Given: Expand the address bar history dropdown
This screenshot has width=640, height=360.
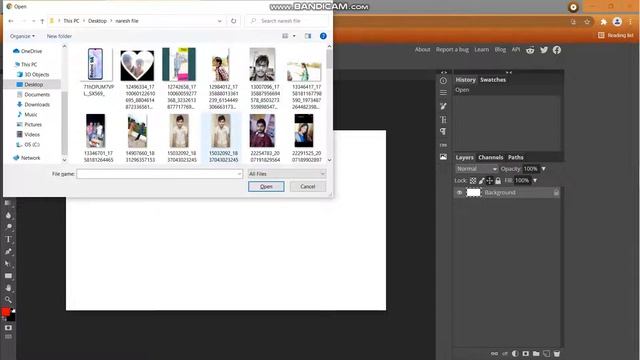Looking at the screenshot, I should 220,21.
